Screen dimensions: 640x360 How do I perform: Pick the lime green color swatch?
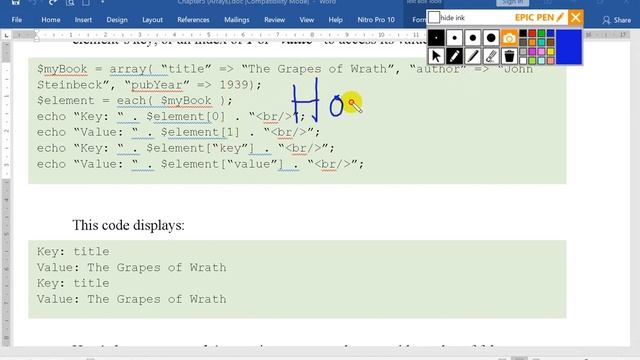532,61
